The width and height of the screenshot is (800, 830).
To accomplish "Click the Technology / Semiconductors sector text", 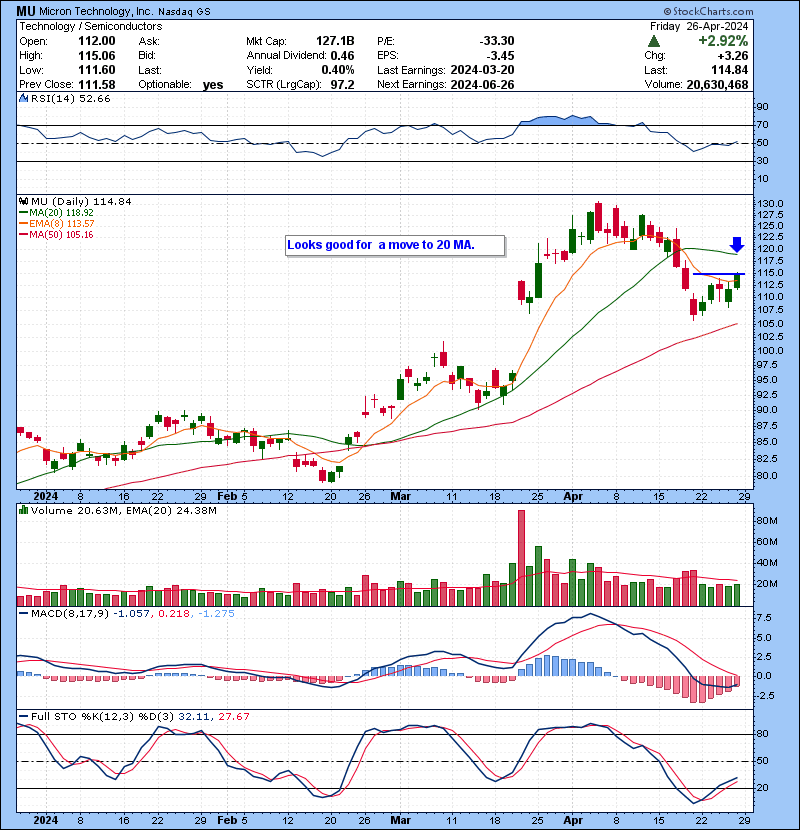I will [x=91, y=26].
